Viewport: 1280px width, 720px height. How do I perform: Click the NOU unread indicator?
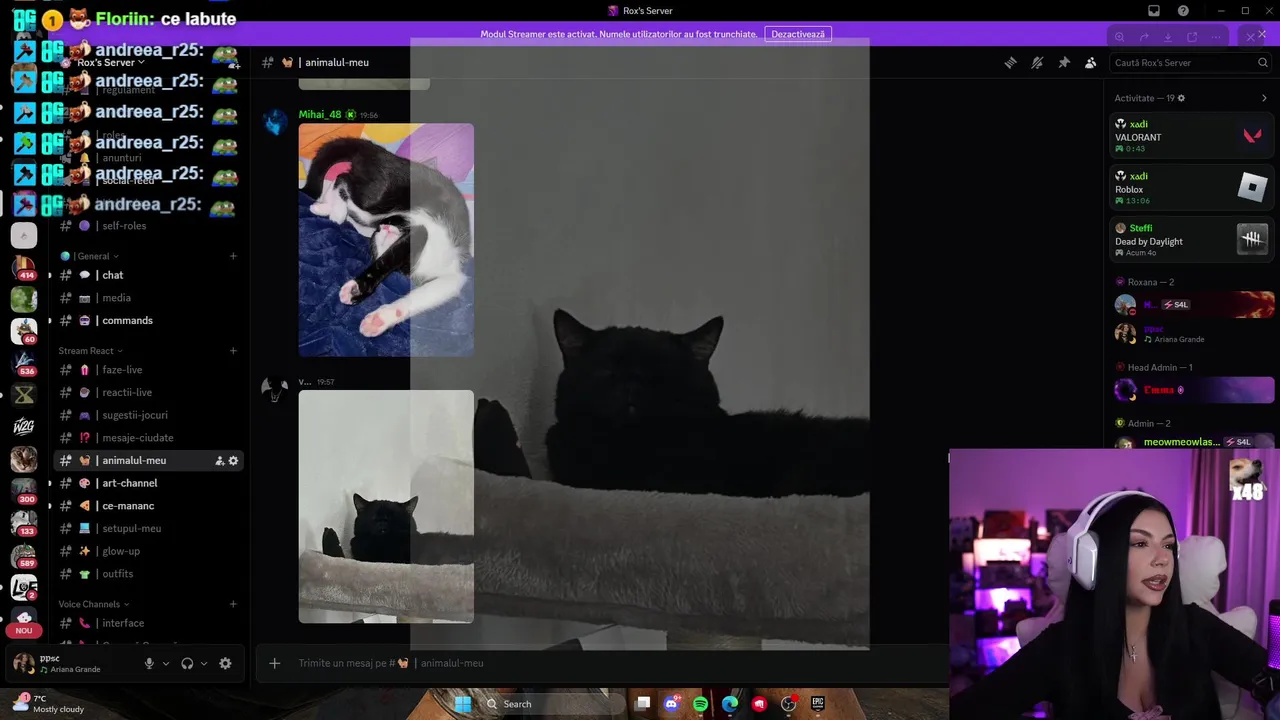coord(24,631)
